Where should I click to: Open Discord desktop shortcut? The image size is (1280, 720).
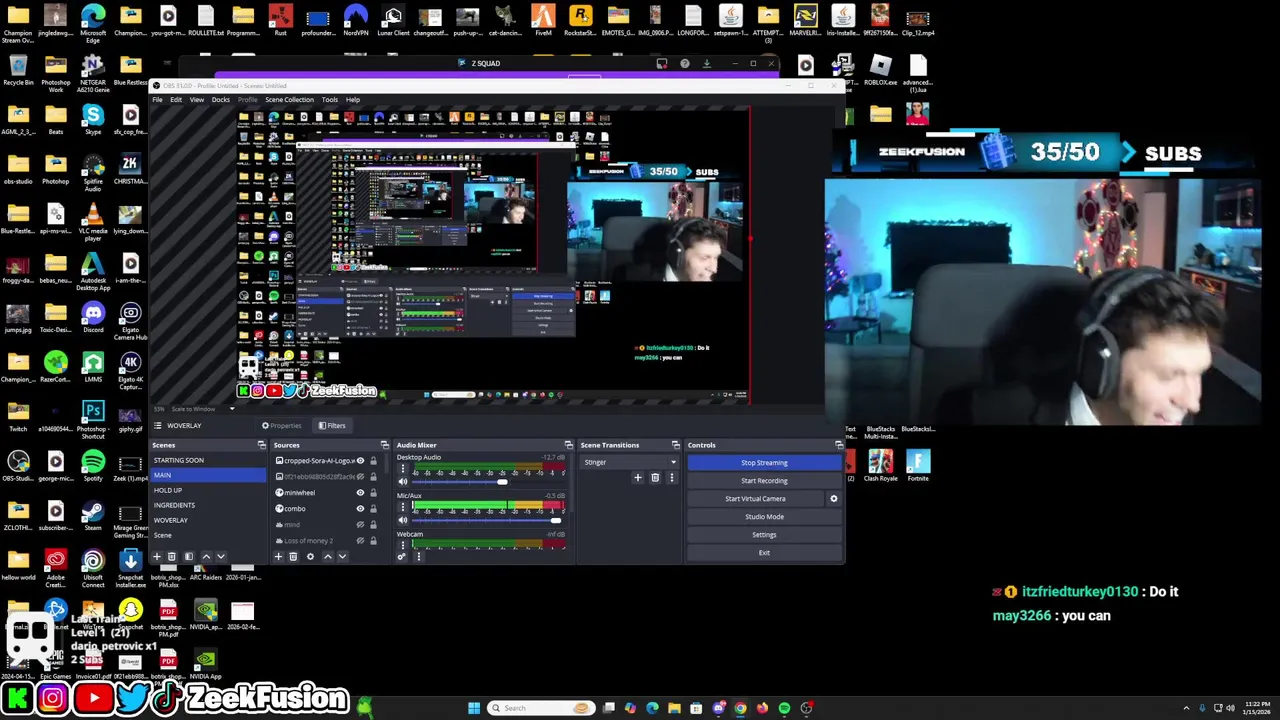click(x=93, y=319)
